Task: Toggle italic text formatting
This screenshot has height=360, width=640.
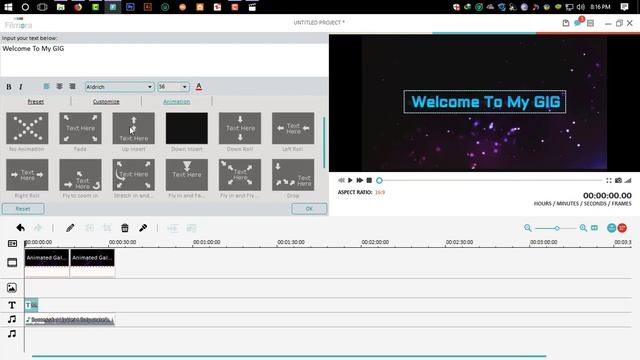Action: click(21, 87)
